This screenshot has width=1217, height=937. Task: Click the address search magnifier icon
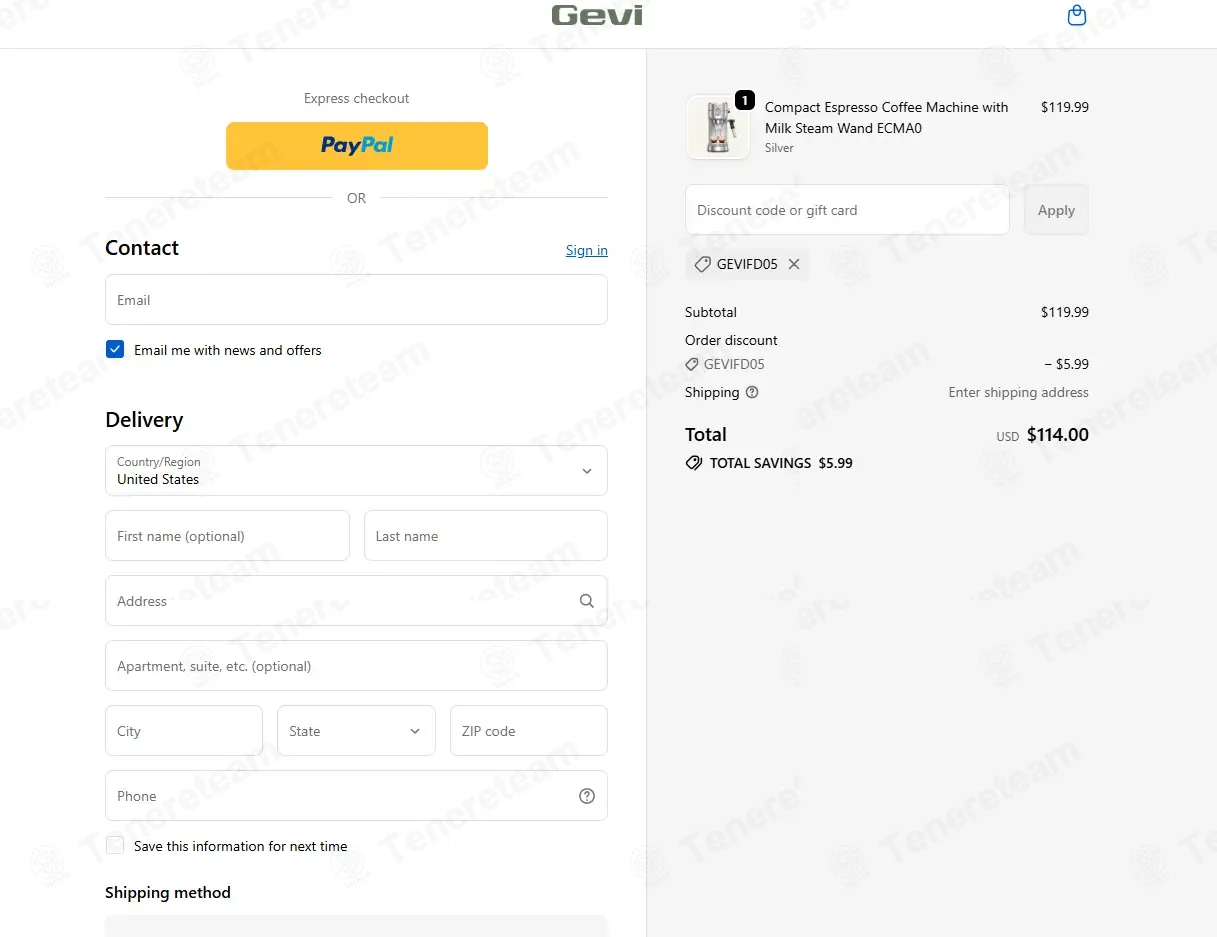coord(587,601)
